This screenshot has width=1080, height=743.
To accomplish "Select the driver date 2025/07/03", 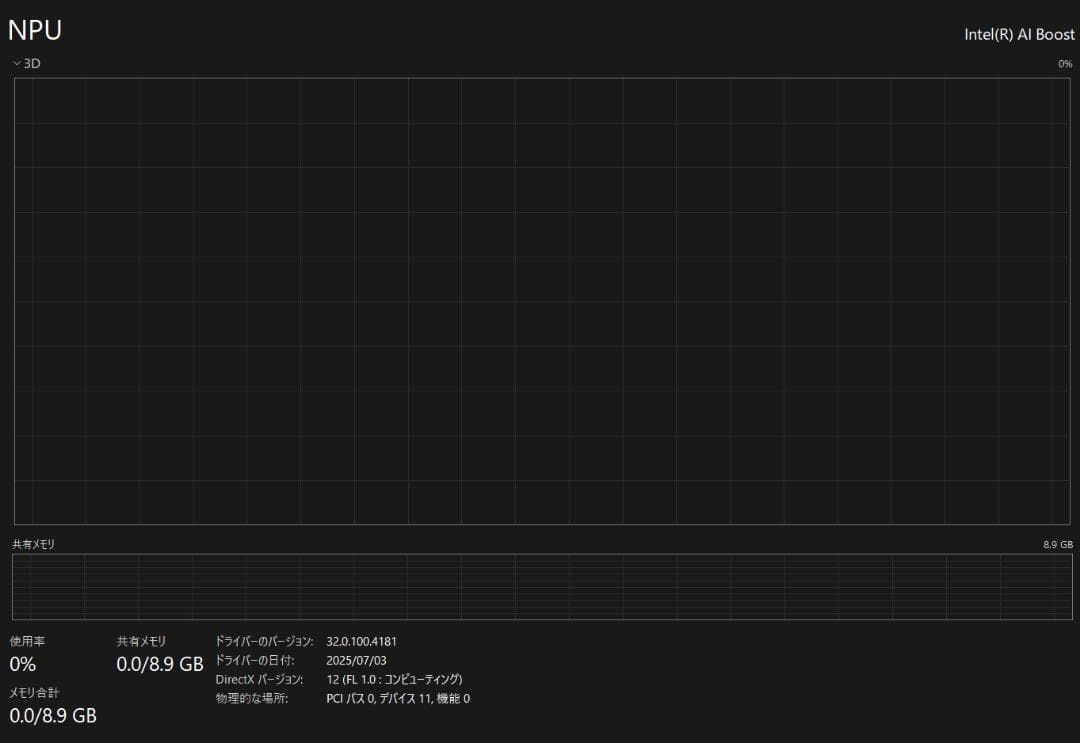I will (x=356, y=660).
